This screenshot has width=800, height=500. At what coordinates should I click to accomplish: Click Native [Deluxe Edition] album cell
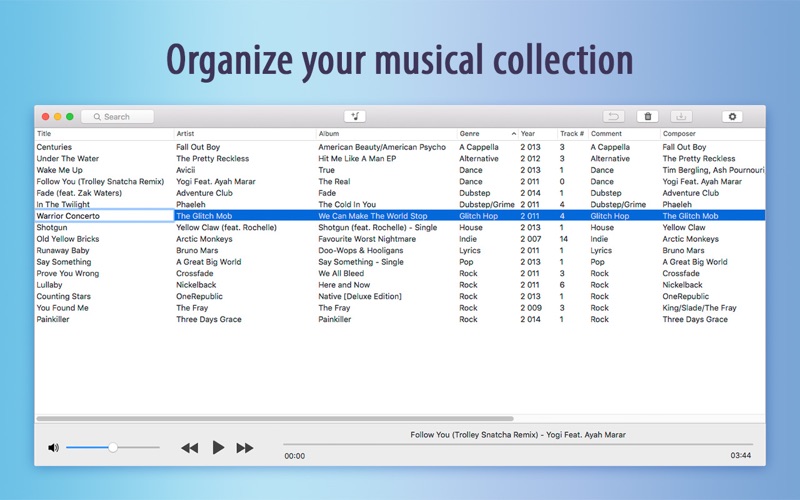click(360, 296)
